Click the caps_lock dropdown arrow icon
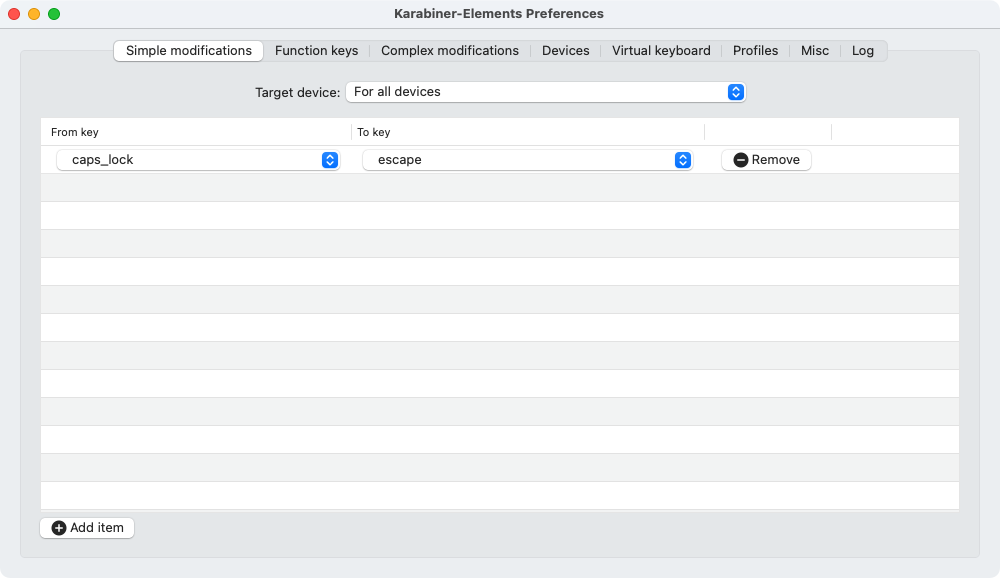 (x=330, y=160)
